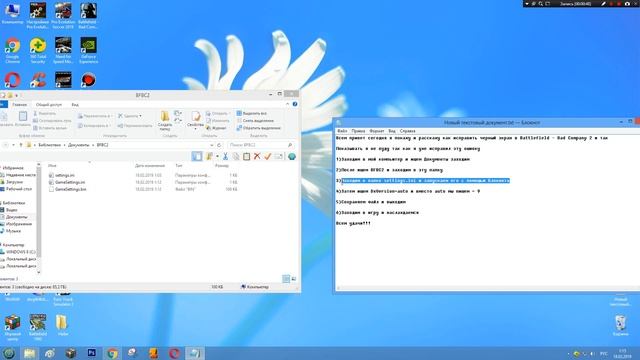Open the Home ribbon tab in Explorer
This screenshot has height=360, width=640.
click(19, 104)
